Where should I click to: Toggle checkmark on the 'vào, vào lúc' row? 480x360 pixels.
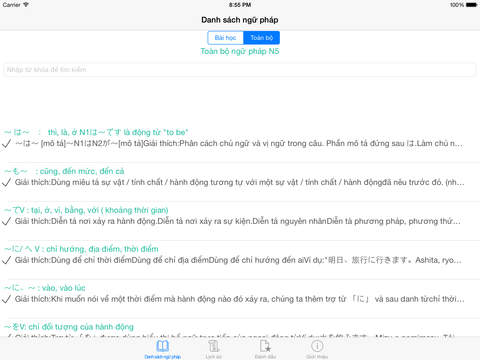coord(7,299)
